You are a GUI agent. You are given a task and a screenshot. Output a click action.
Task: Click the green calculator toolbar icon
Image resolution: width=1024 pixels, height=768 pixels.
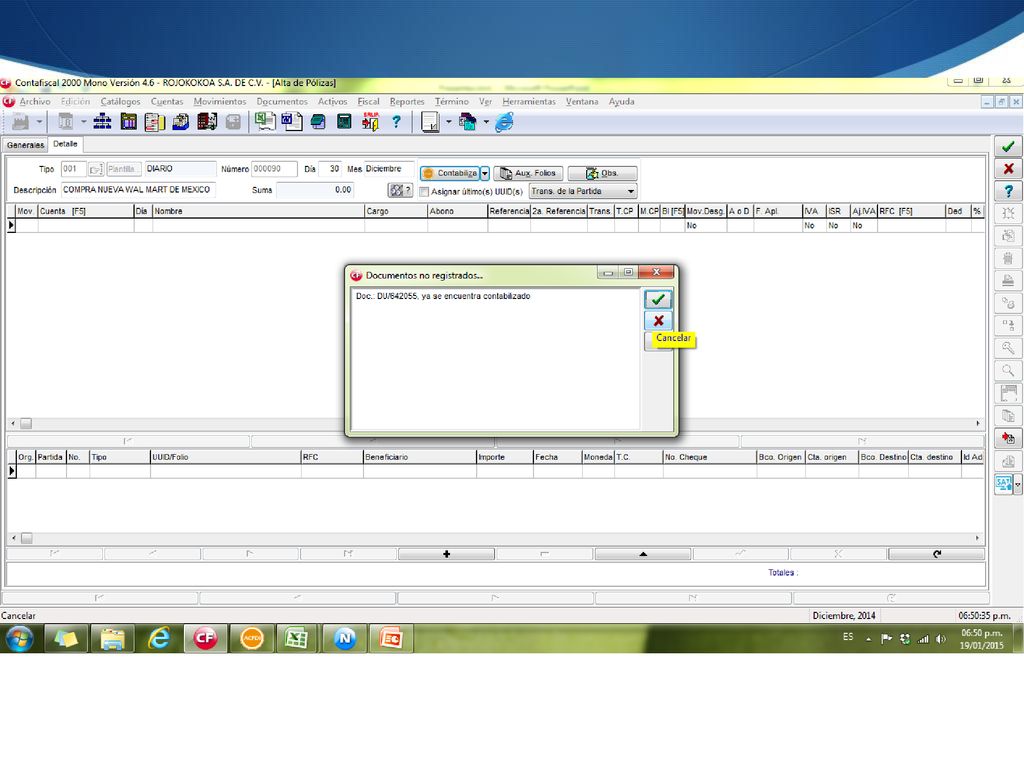pyautogui.click(x=344, y=121)
